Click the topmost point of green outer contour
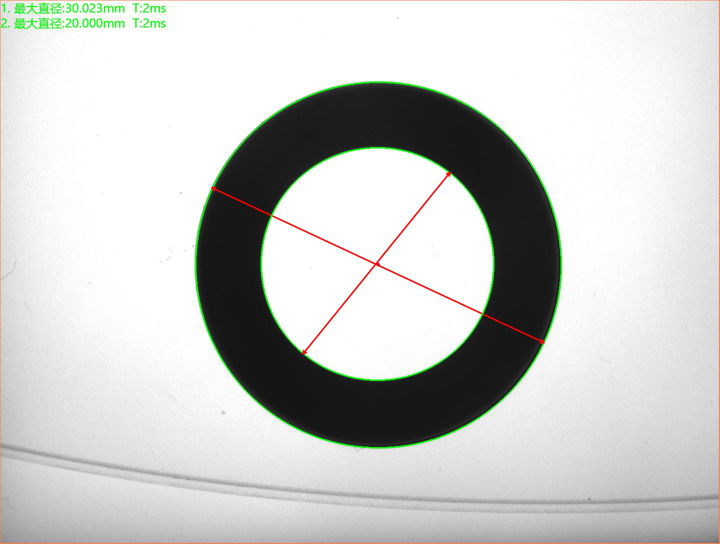The width and height of the screenshot is (720, 544). click(378, 82)
